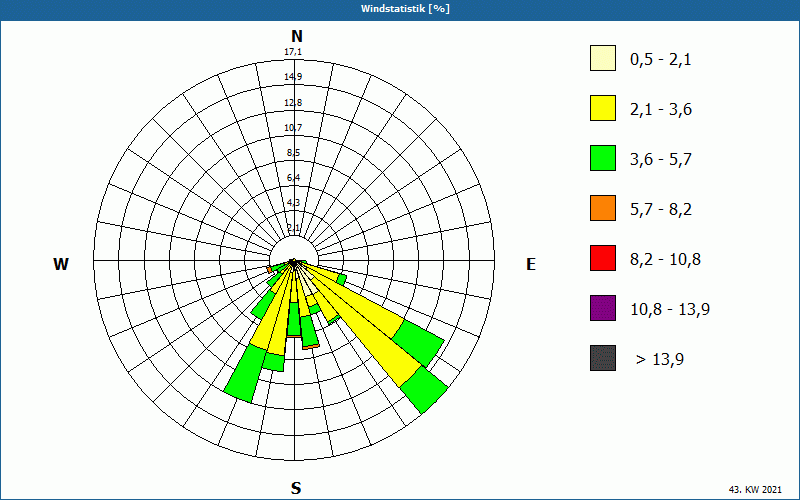Click the 4,3 ring scale value

pyautogui.click(x=293, y=203)
